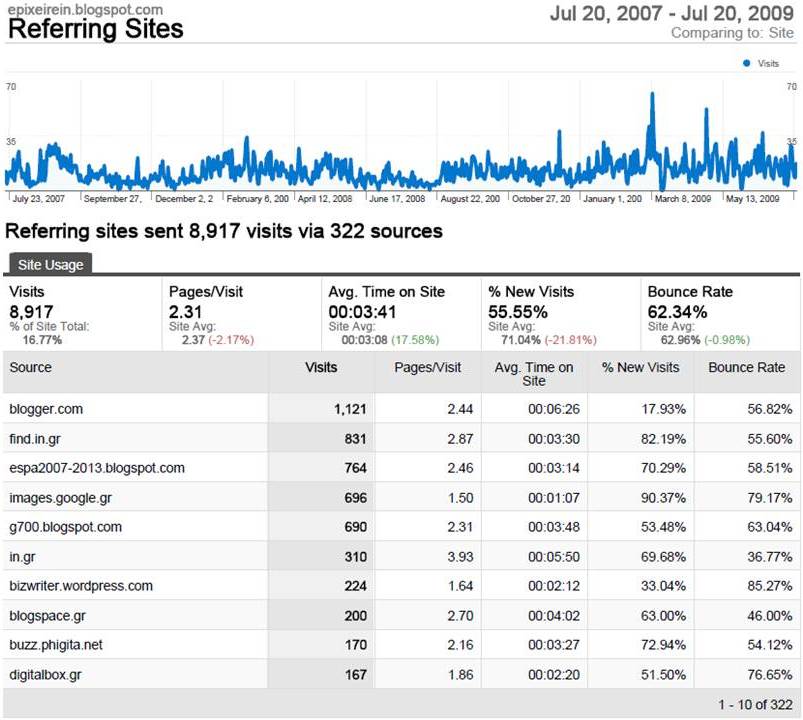The image size is (803, 720).
Task: Open the Site Usage tab
Action: 50,264
